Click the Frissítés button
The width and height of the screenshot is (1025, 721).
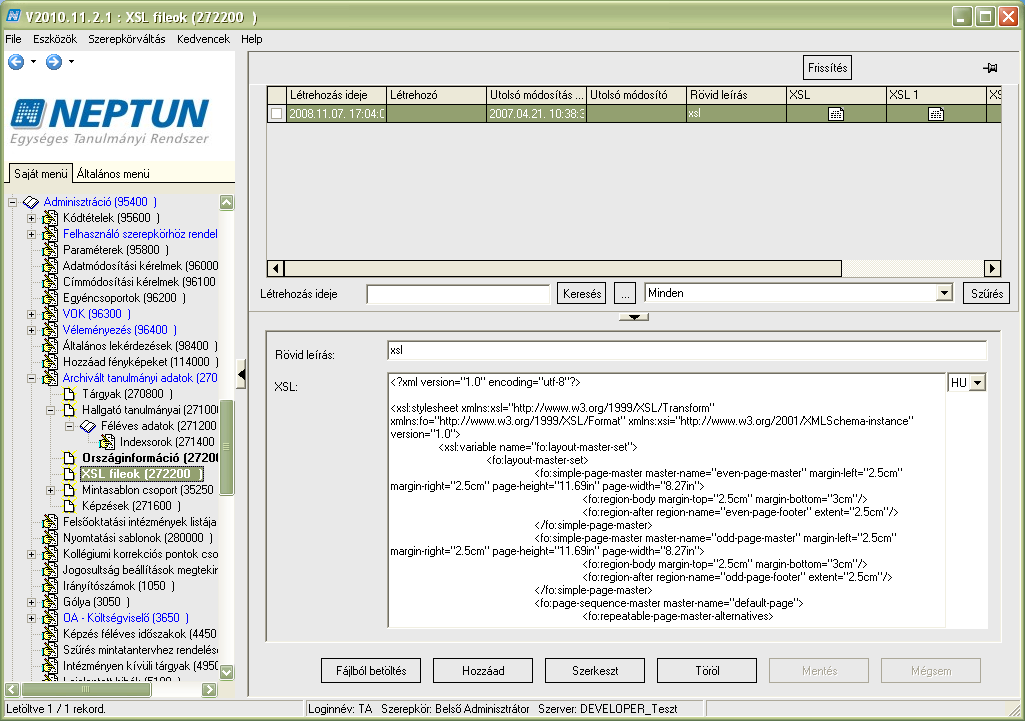(x=828, y=68)
